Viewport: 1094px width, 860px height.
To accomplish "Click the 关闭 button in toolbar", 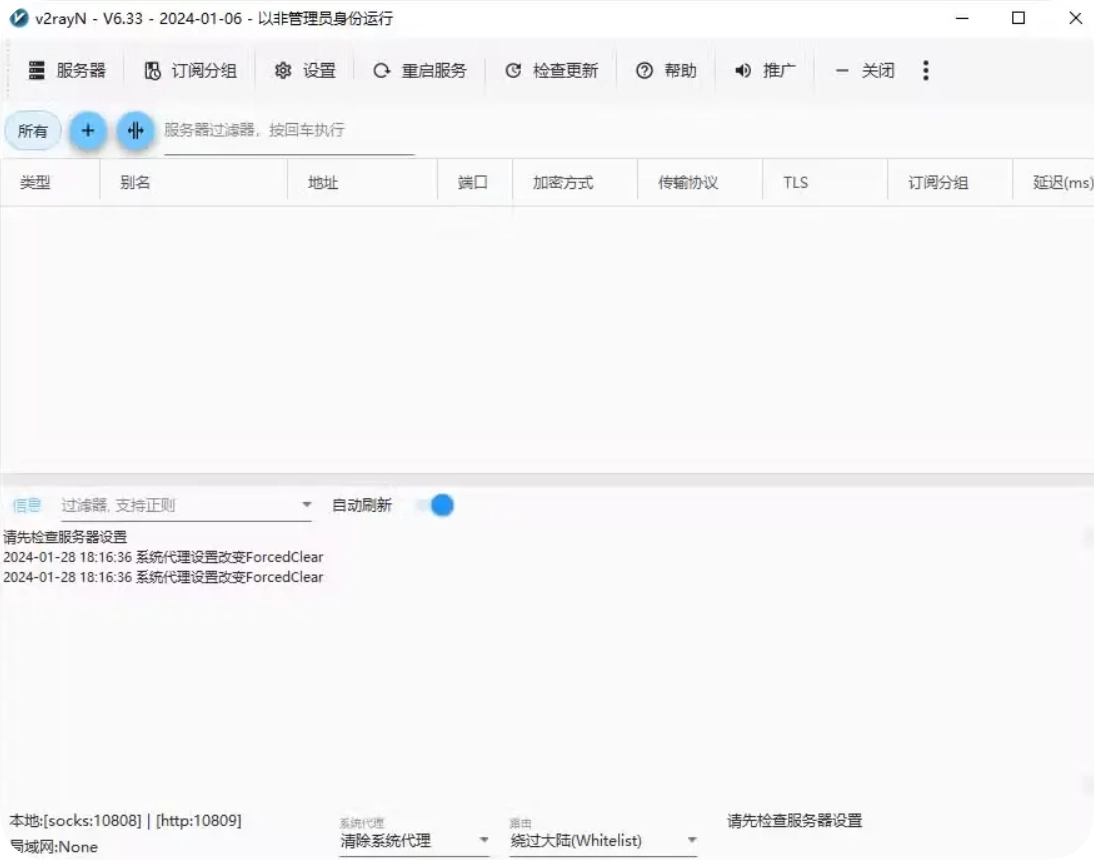I will [x=865, y=71].
